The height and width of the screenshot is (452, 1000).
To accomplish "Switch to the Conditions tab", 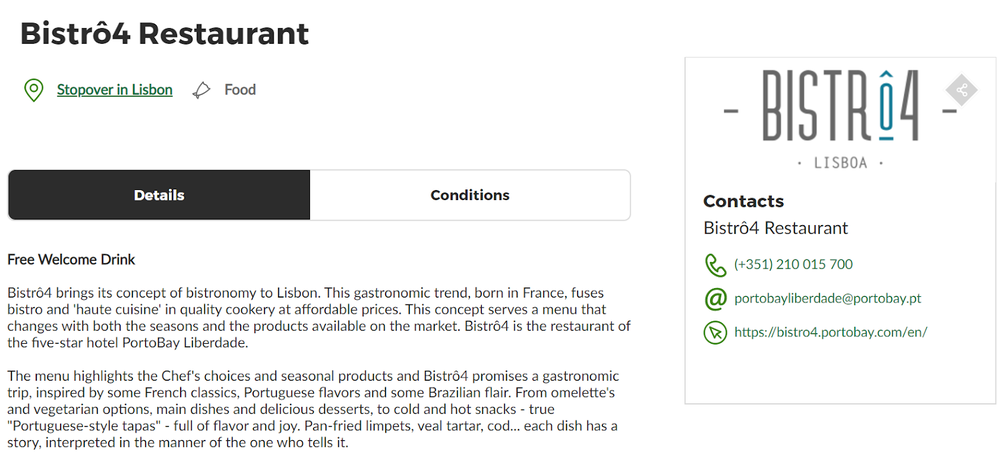I will click(x=470, y=195).
